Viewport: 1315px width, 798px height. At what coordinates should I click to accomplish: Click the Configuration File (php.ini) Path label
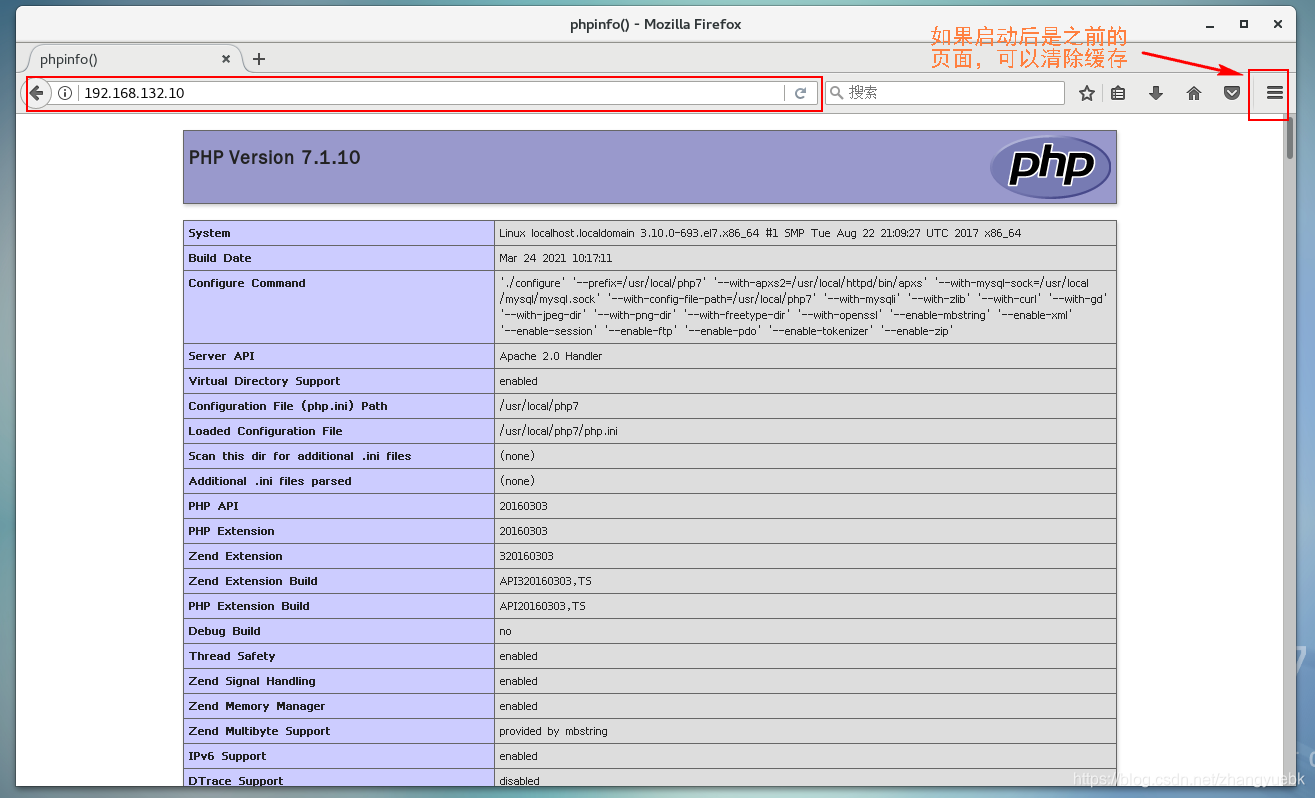(288, 406)
